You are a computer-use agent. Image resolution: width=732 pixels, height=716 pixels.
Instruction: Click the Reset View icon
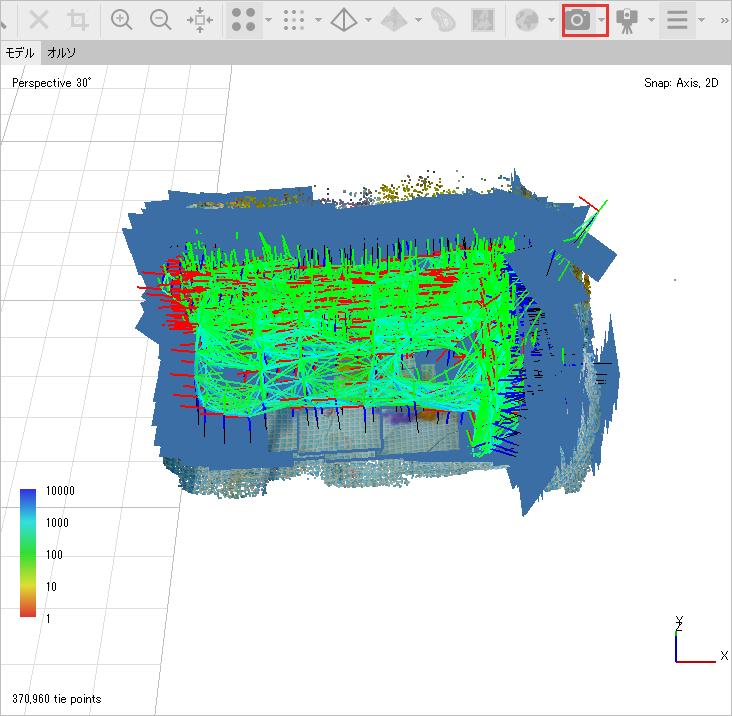click(200, 20)
